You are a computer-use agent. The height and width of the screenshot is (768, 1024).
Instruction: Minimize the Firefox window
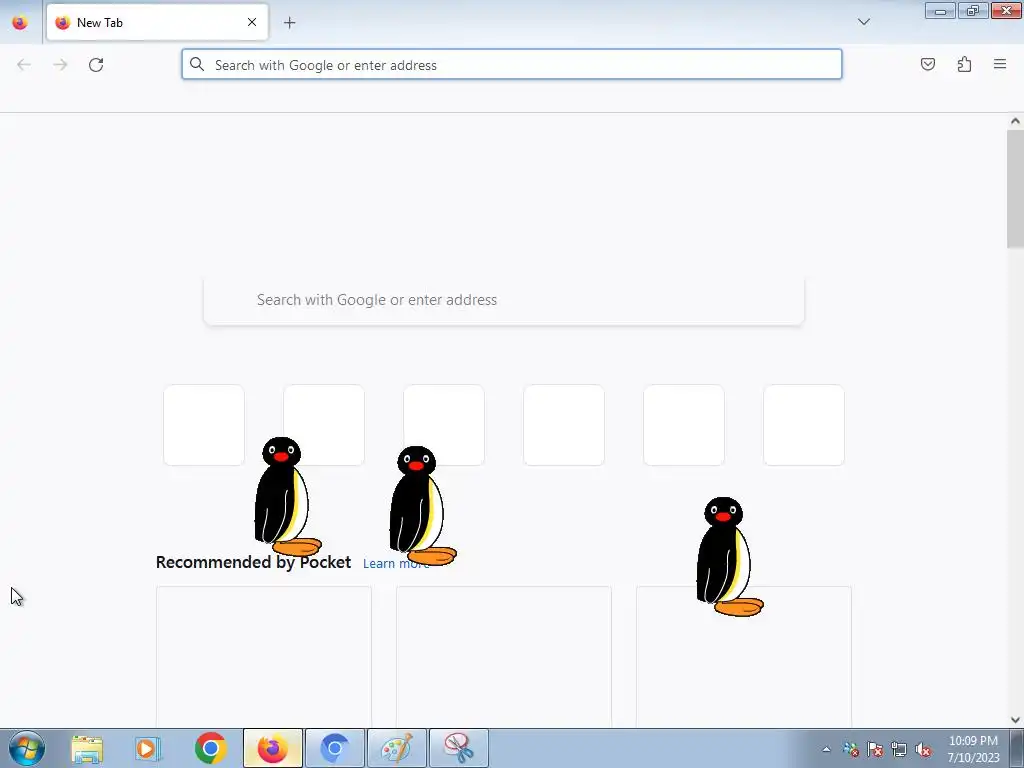click(940, 10)
